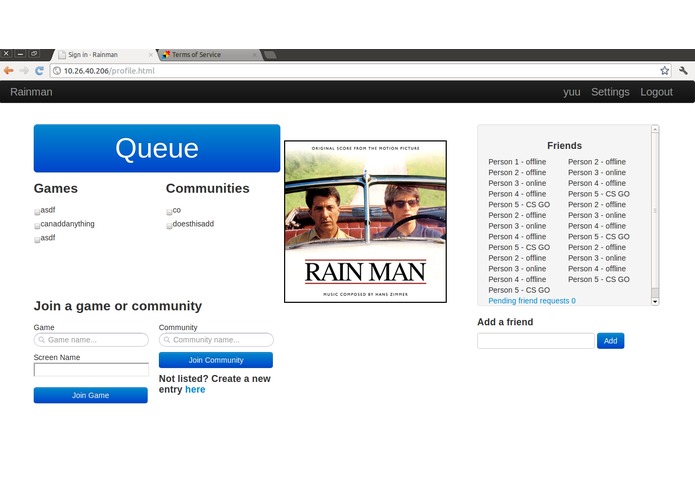Check the first asdf game checkbox
This screenshot has height=494, width=695.
coord(37,212)
